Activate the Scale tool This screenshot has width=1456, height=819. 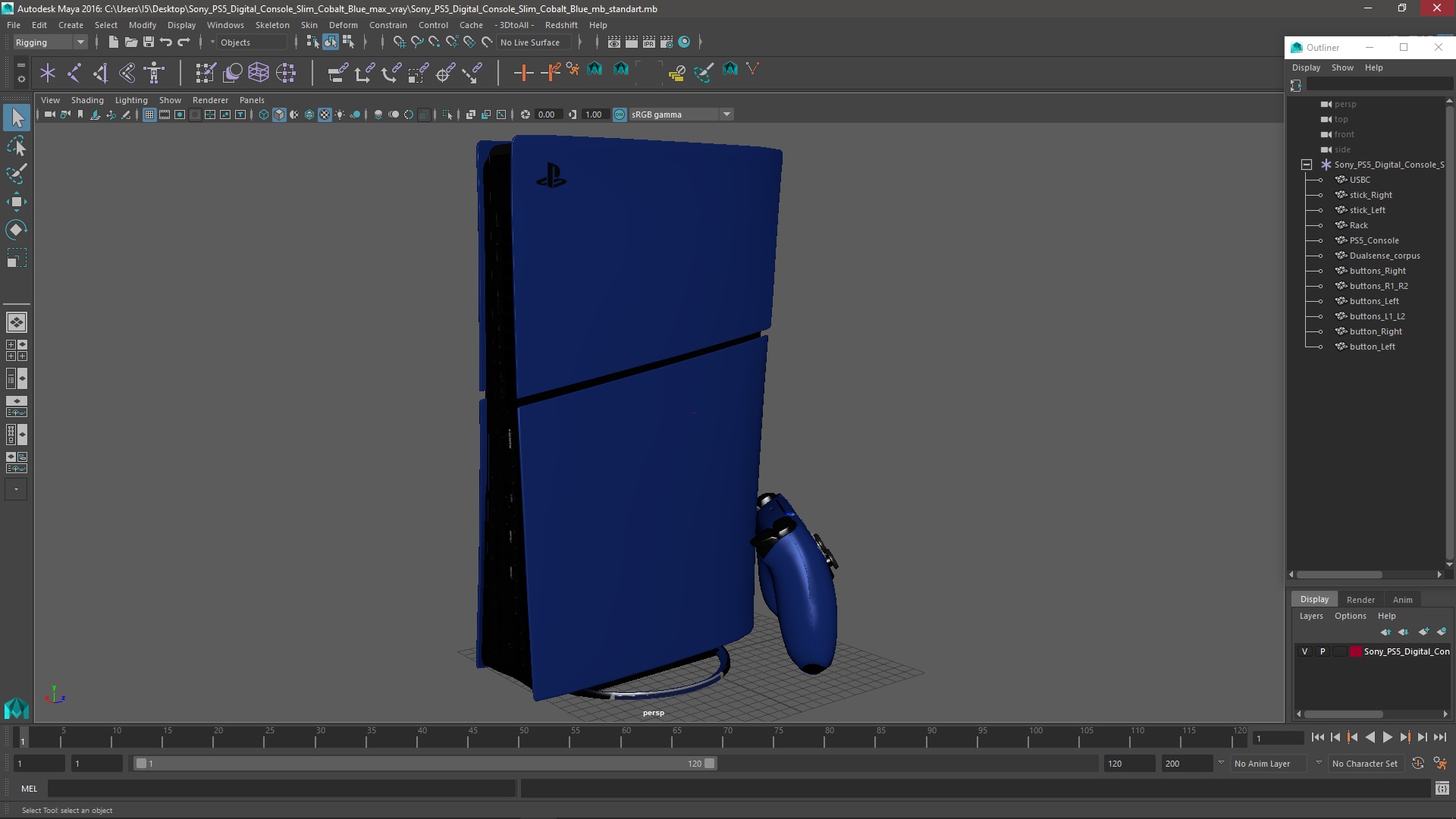tap(17, 258)
